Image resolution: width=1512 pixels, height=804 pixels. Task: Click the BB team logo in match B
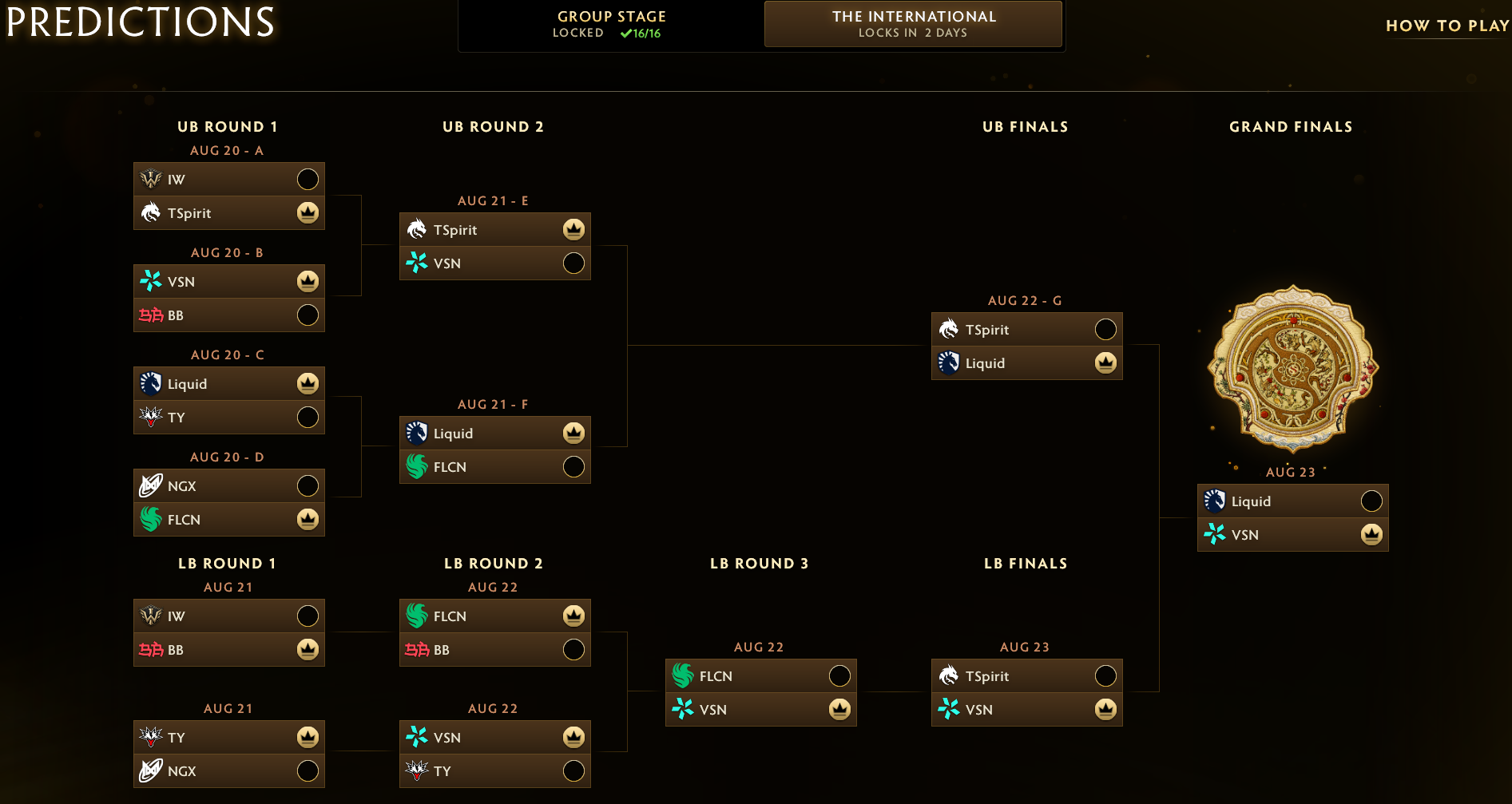point(151,315)
